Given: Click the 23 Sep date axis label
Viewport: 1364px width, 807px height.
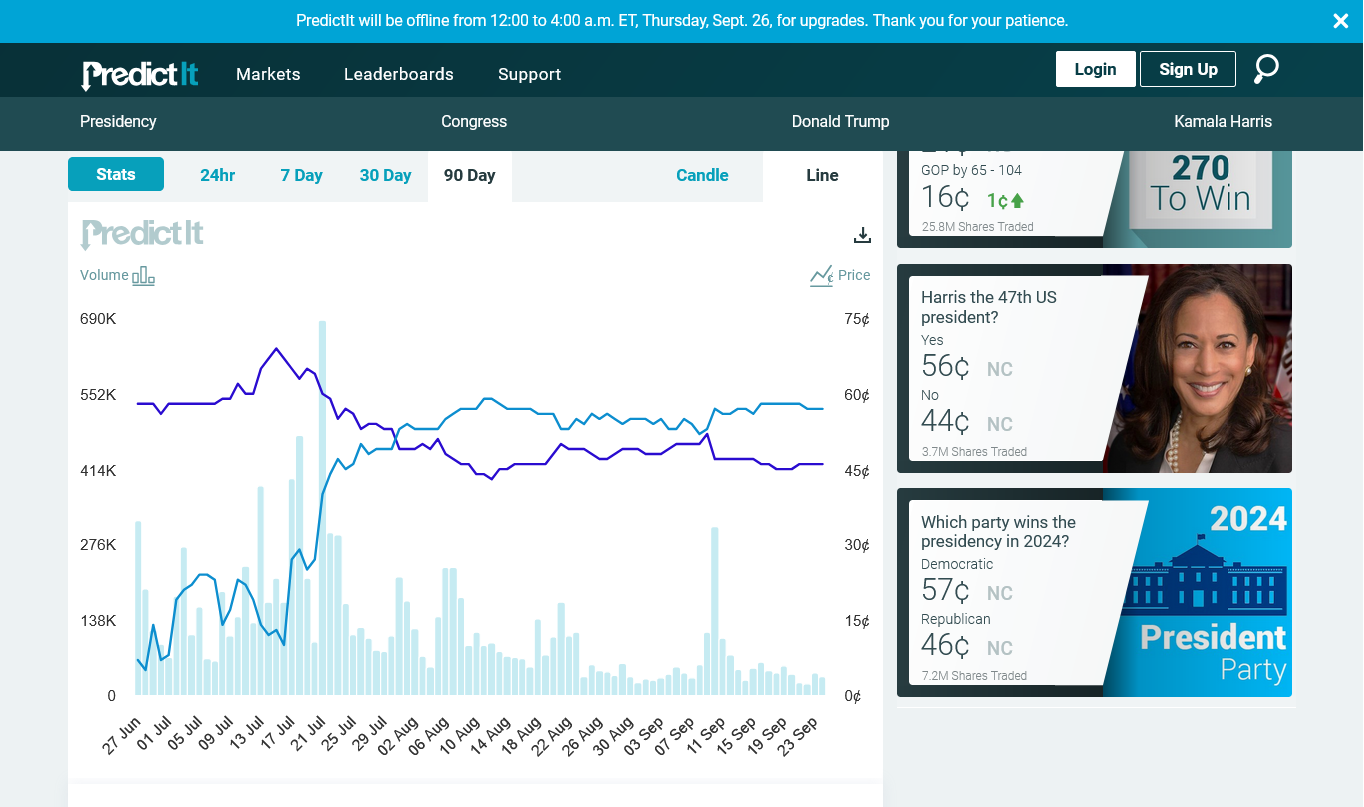Looking at the screenshot, I should [x=798, y=736].
